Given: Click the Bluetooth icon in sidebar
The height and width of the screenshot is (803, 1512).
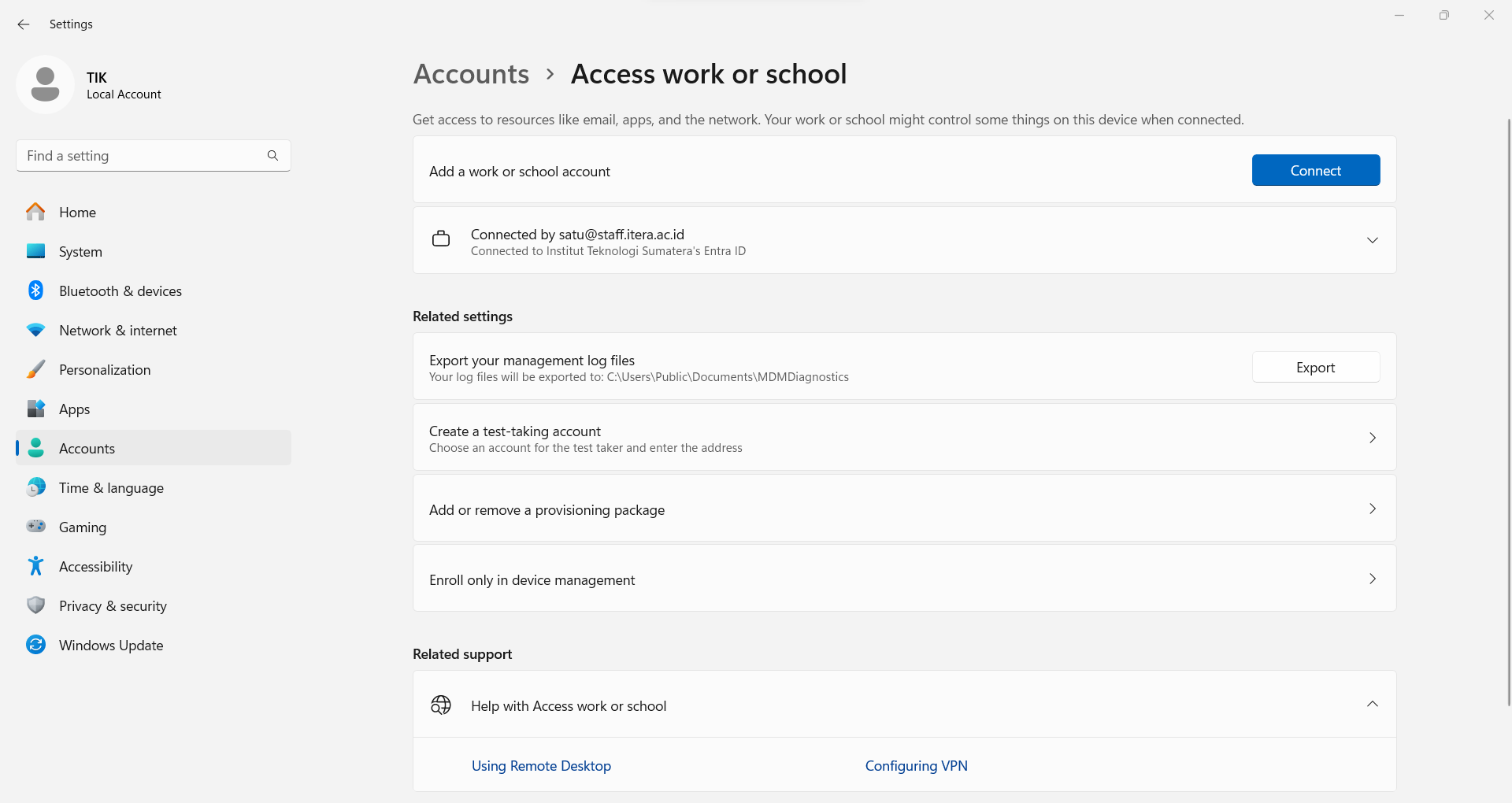Looking at the screenshot, I should coord(35,290).
